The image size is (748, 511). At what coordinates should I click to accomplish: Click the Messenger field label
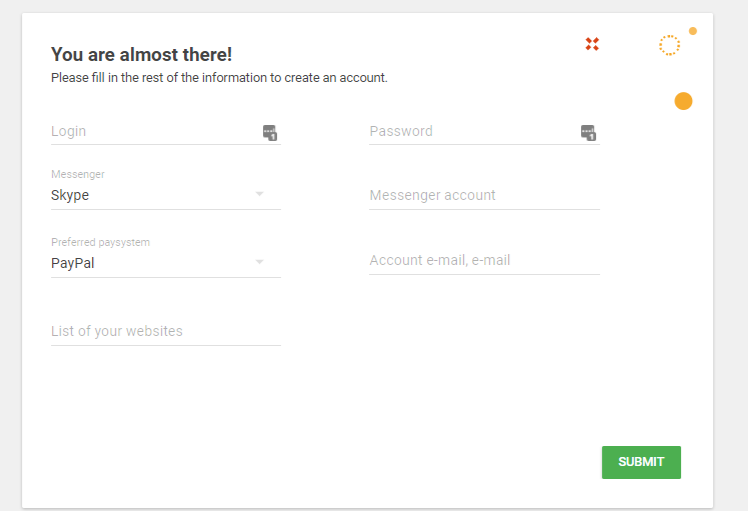tap(78, 174)
